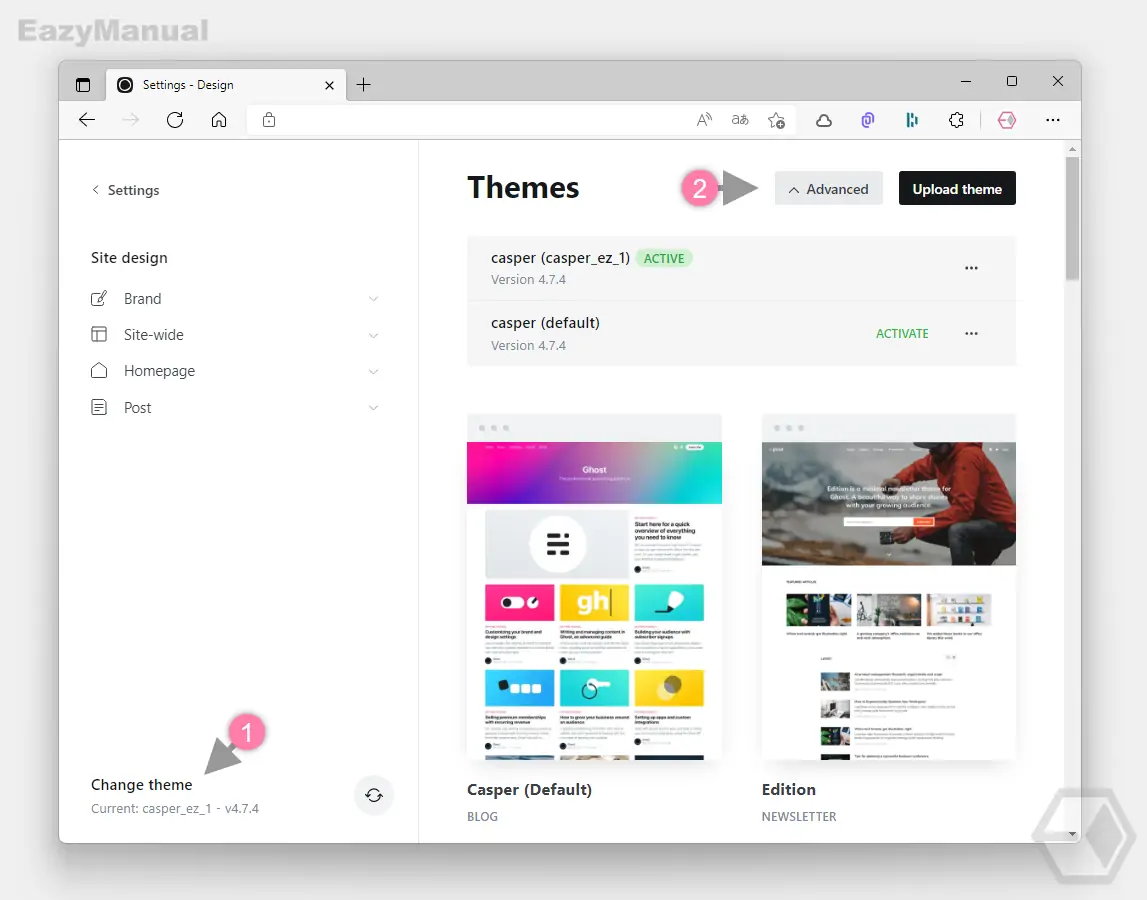Click the Casper (Default) theme title

[530, 790]
